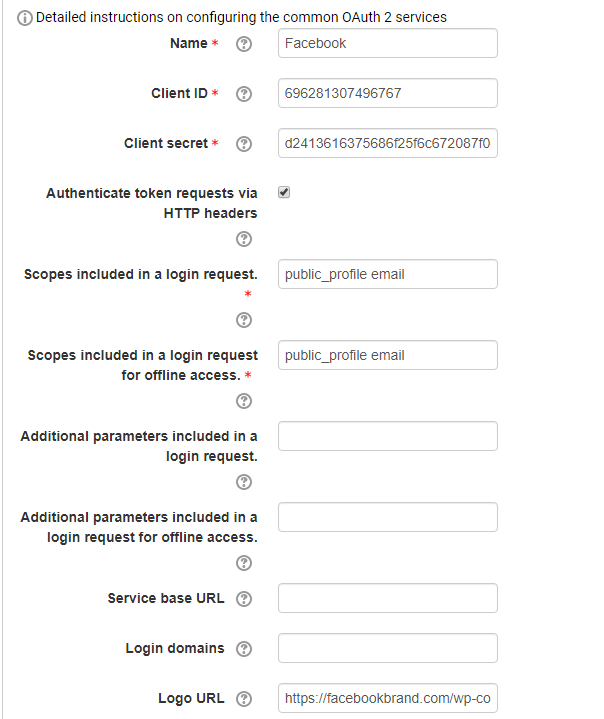Image resolution: width=604 pixels, height=719 pixels.
Task: Open help for Login domains
Action: tap(243, 649)
